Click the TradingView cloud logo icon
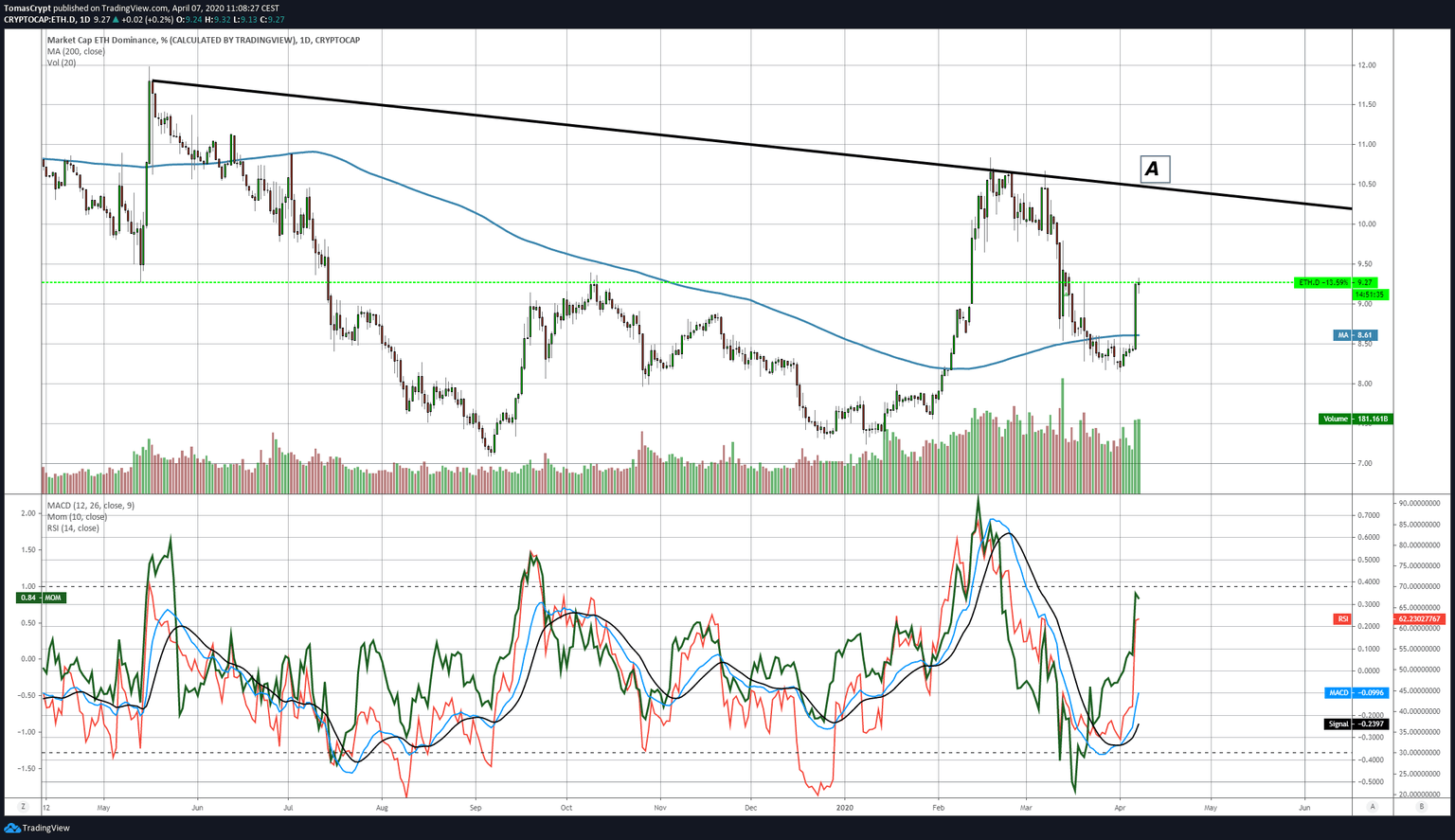 pos(11,828)
